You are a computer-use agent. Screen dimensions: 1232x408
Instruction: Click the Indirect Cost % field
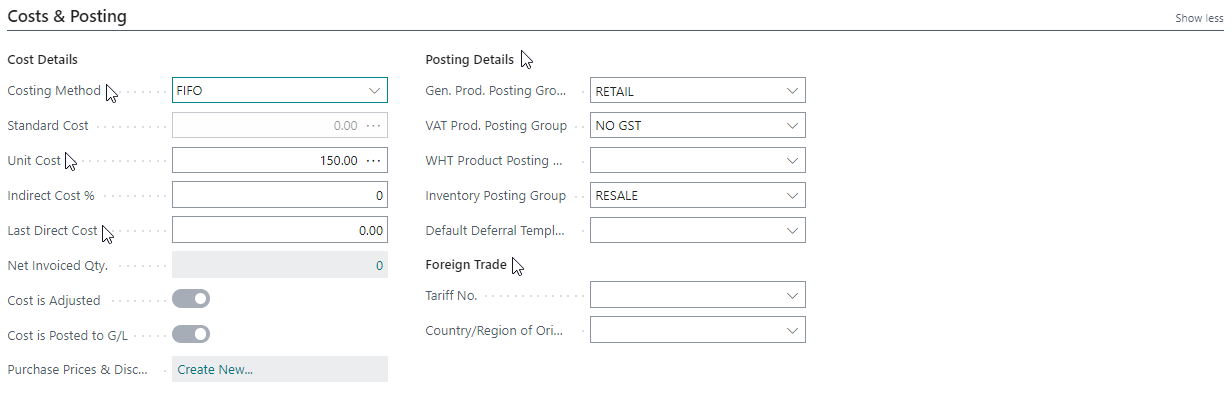[280, 196]
